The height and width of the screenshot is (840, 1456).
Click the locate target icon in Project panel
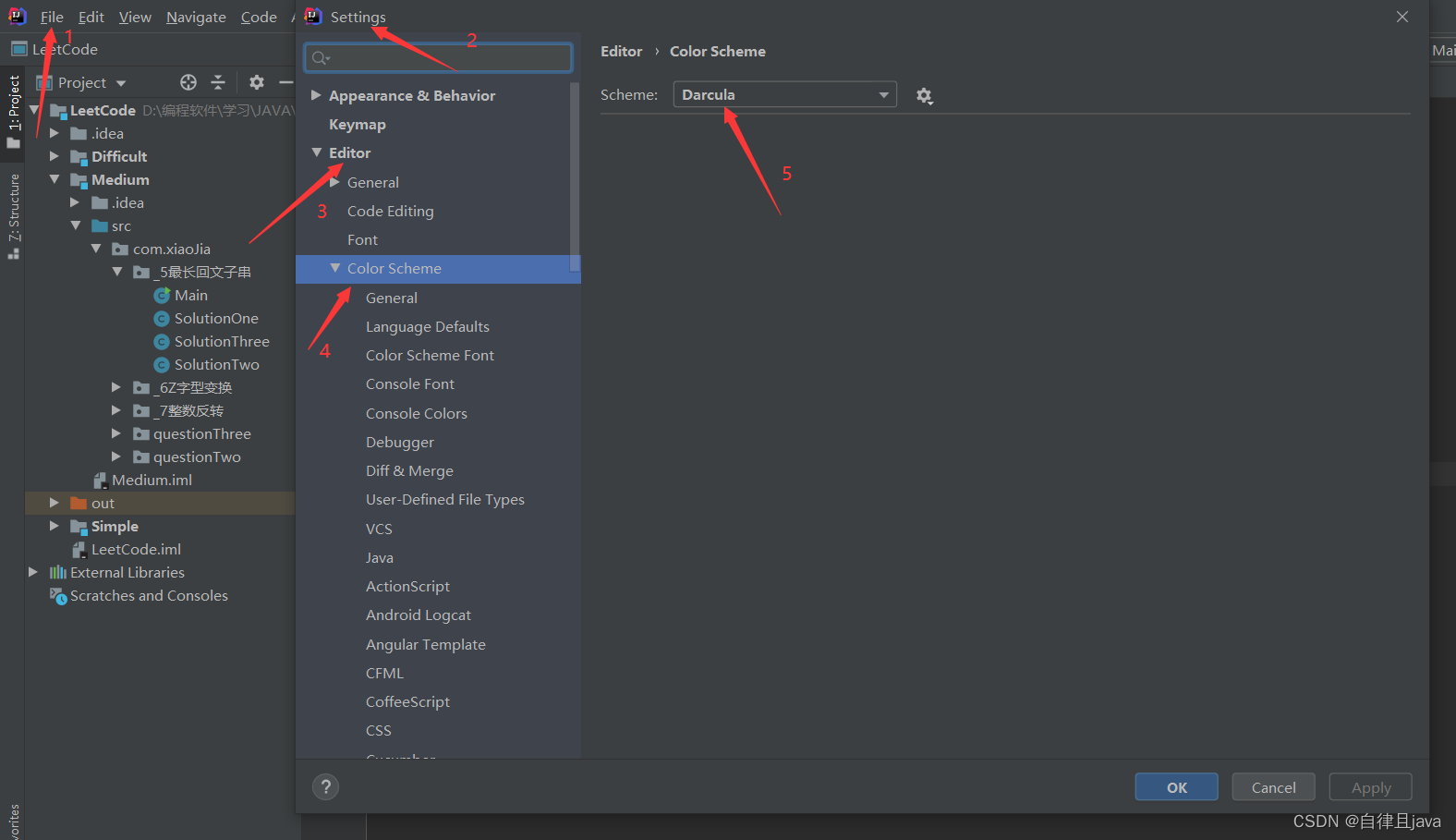tap(188, 82)
